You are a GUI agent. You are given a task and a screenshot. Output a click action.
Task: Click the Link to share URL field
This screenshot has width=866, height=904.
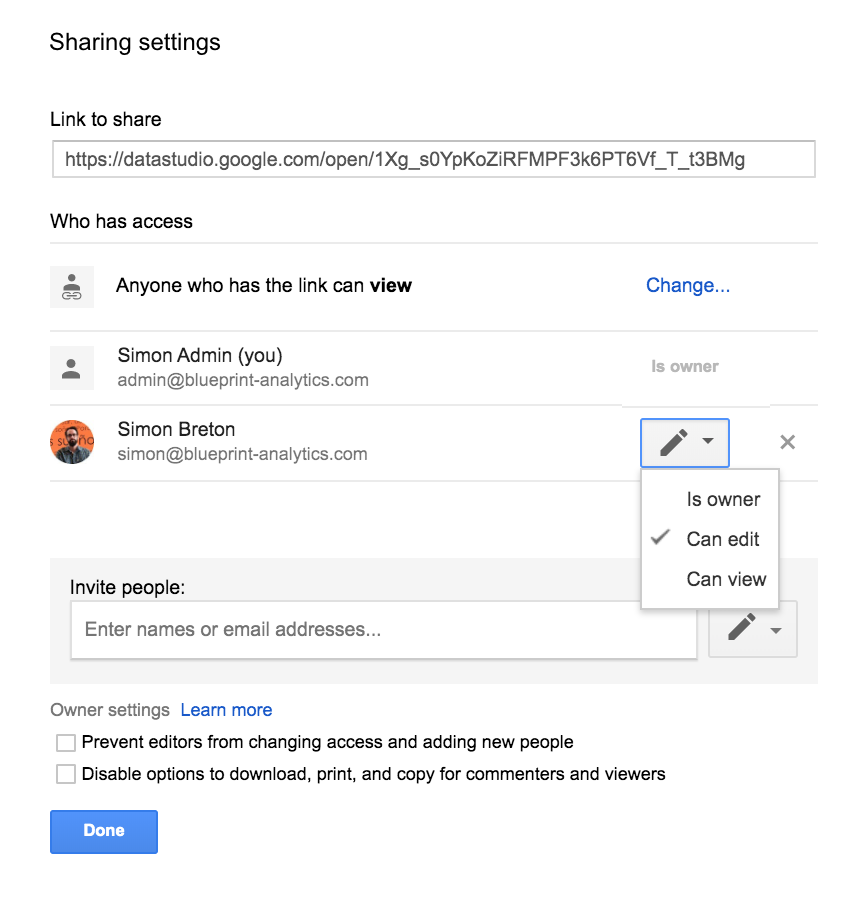[x=433, y=159]
